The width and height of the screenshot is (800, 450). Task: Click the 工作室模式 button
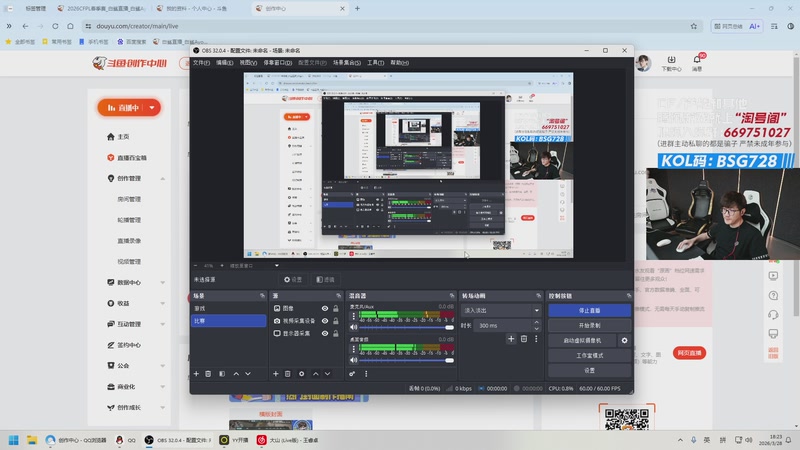pos(589,356)
